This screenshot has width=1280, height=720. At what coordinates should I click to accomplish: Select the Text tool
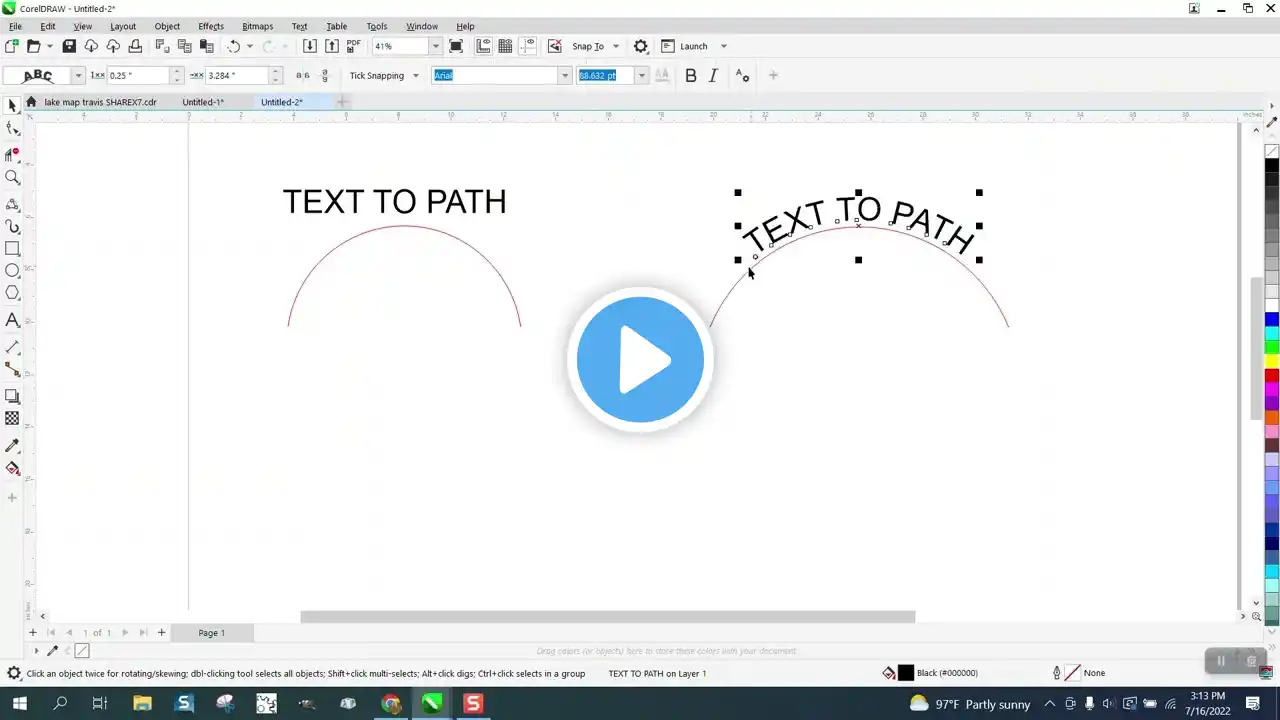[x=12, y=320]
